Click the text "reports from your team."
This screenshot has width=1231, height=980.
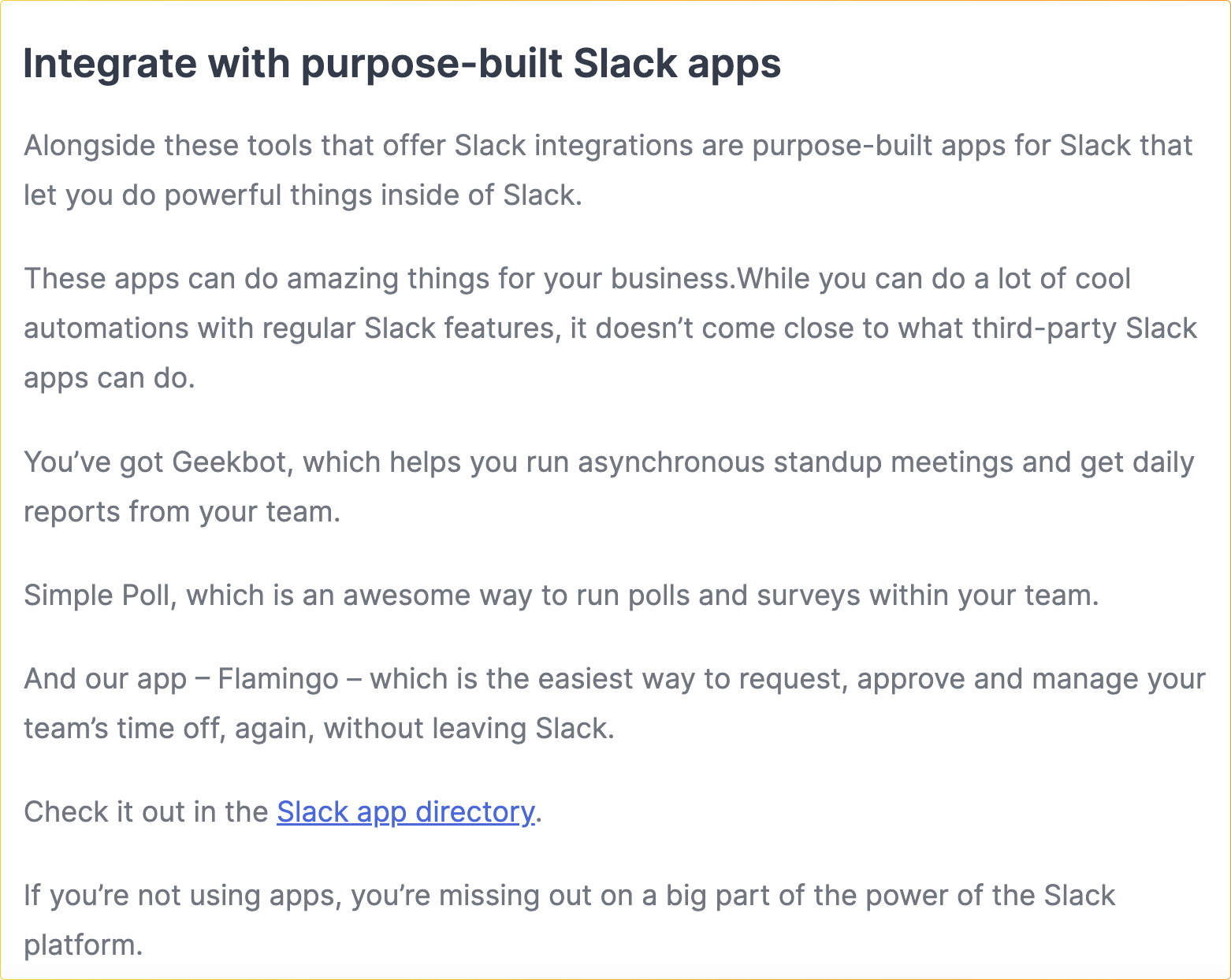182,512
